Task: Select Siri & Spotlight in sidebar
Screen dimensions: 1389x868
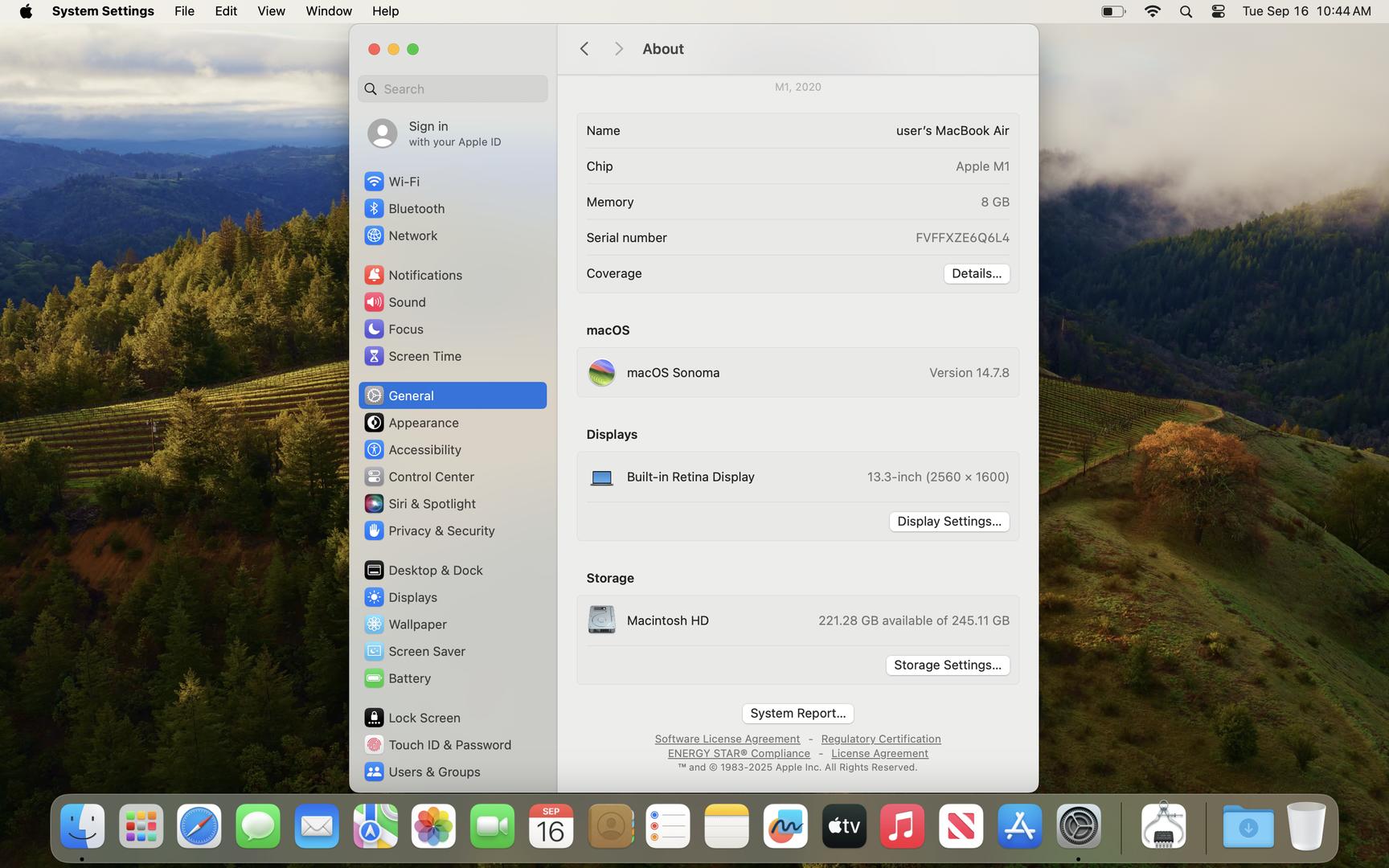Action: pyautogui.click(x=453, y=504)
